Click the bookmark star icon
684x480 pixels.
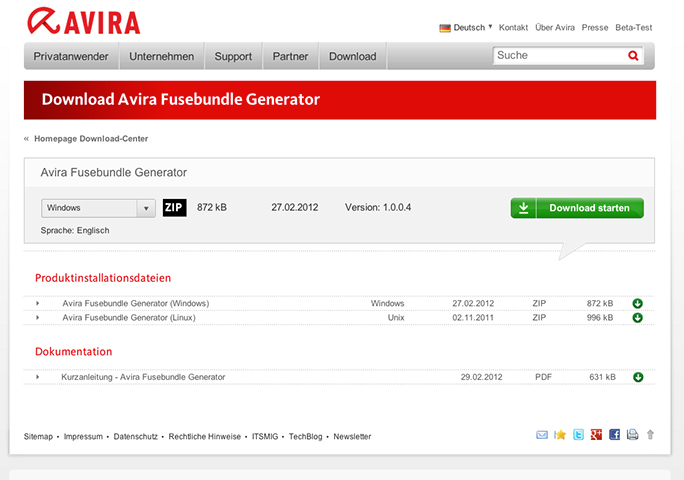[x=560, y=435]
